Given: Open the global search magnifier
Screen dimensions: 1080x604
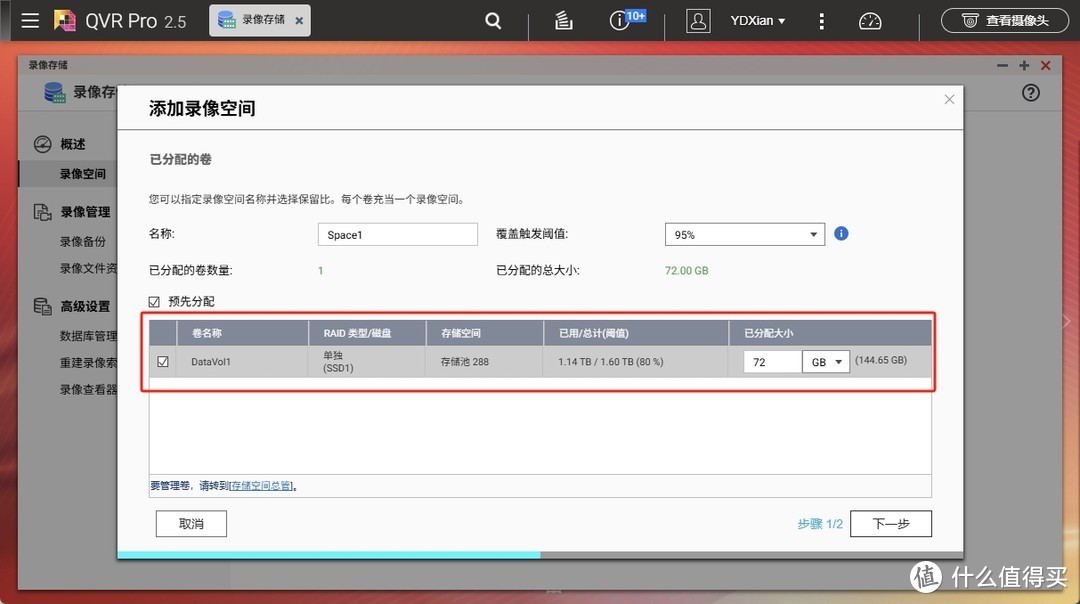Looking at the screenshot, I should pyautogui.click(x=492, y=20).
